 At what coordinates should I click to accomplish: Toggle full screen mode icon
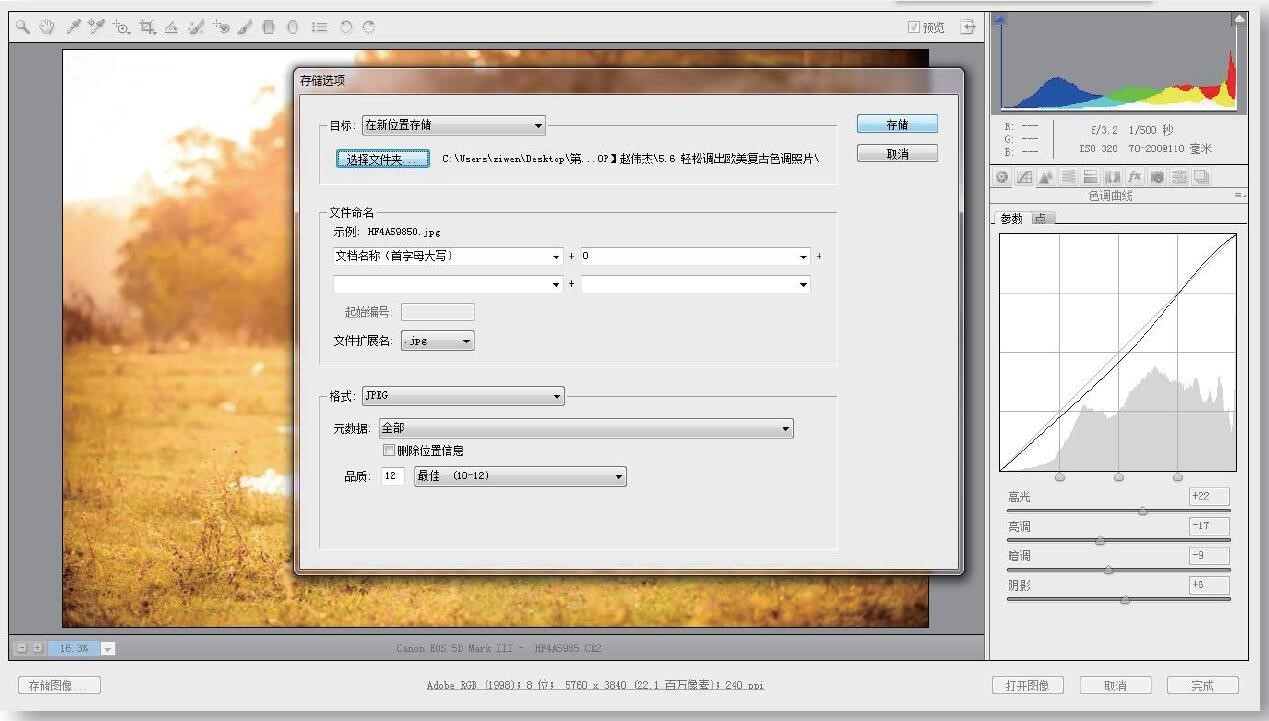[967, 27]
